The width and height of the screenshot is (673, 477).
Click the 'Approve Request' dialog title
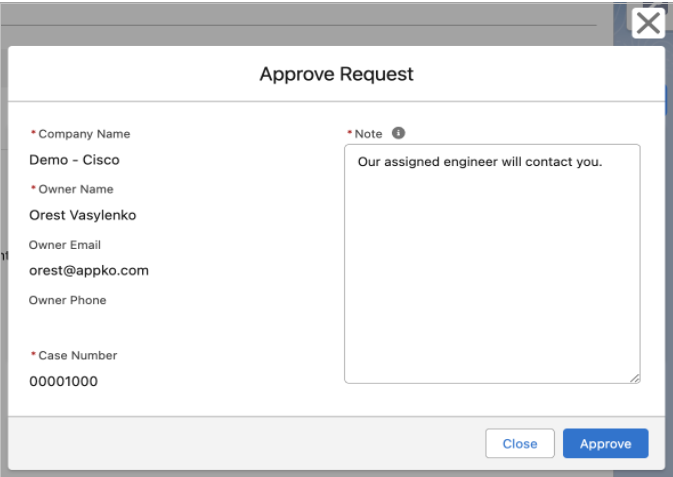(x=336, y=74)
